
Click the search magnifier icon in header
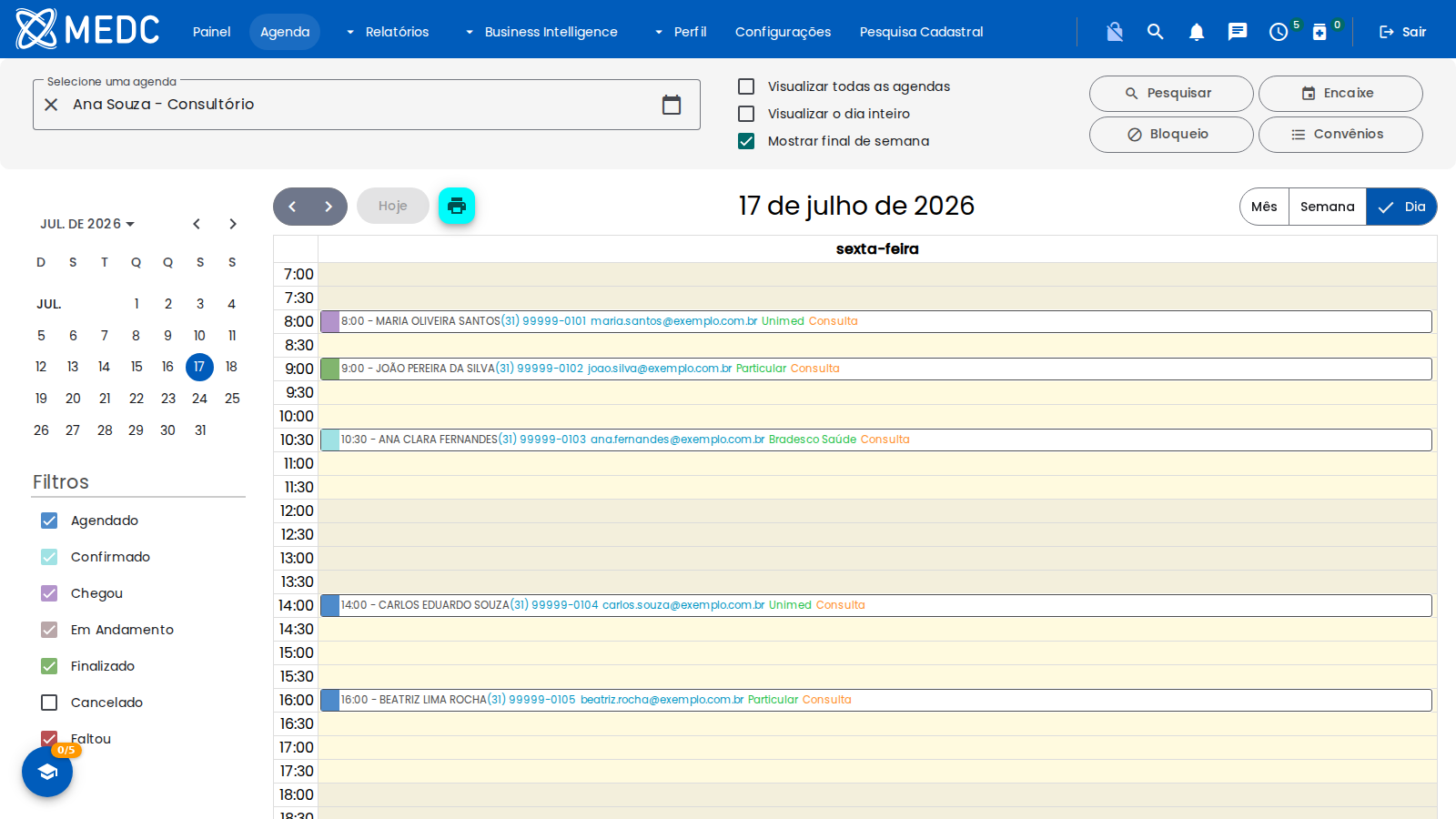tap(1156, 32)
